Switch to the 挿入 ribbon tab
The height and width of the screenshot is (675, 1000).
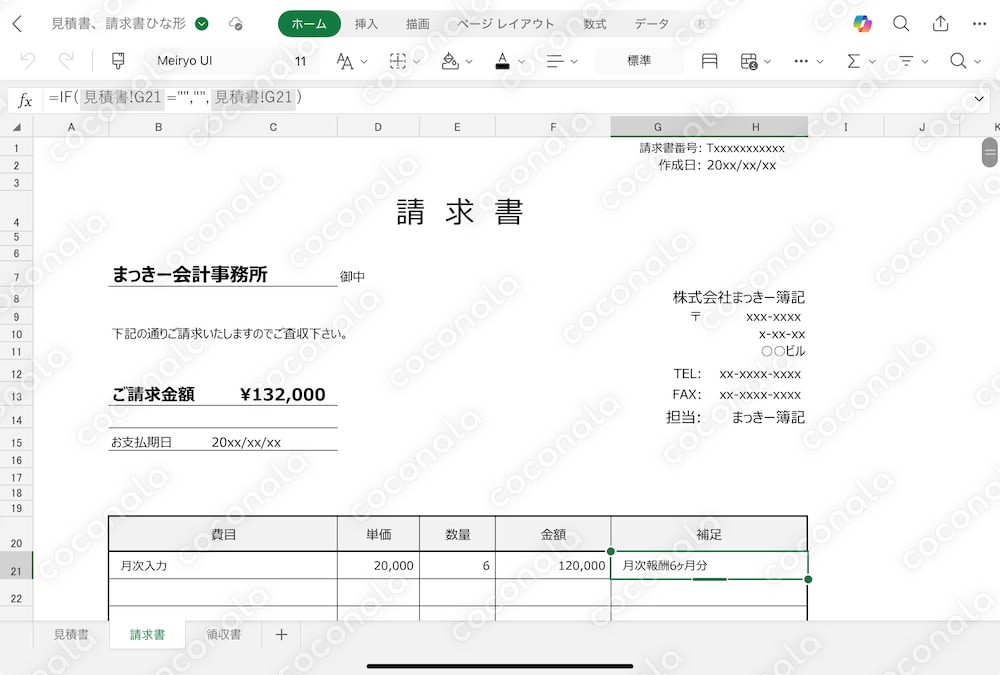tap(366, 24)
